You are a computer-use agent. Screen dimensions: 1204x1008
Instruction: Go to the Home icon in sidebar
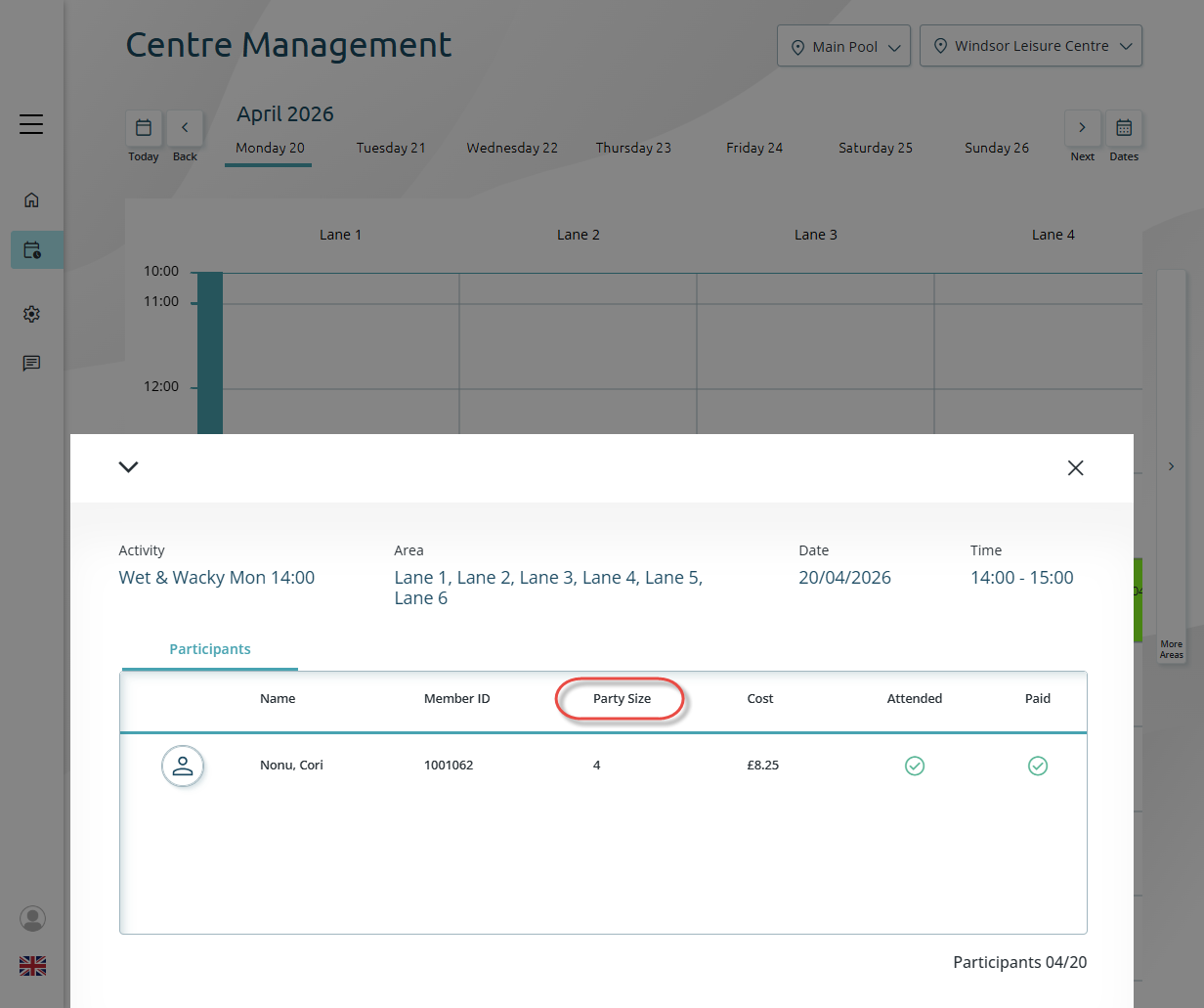pos(31,200)
